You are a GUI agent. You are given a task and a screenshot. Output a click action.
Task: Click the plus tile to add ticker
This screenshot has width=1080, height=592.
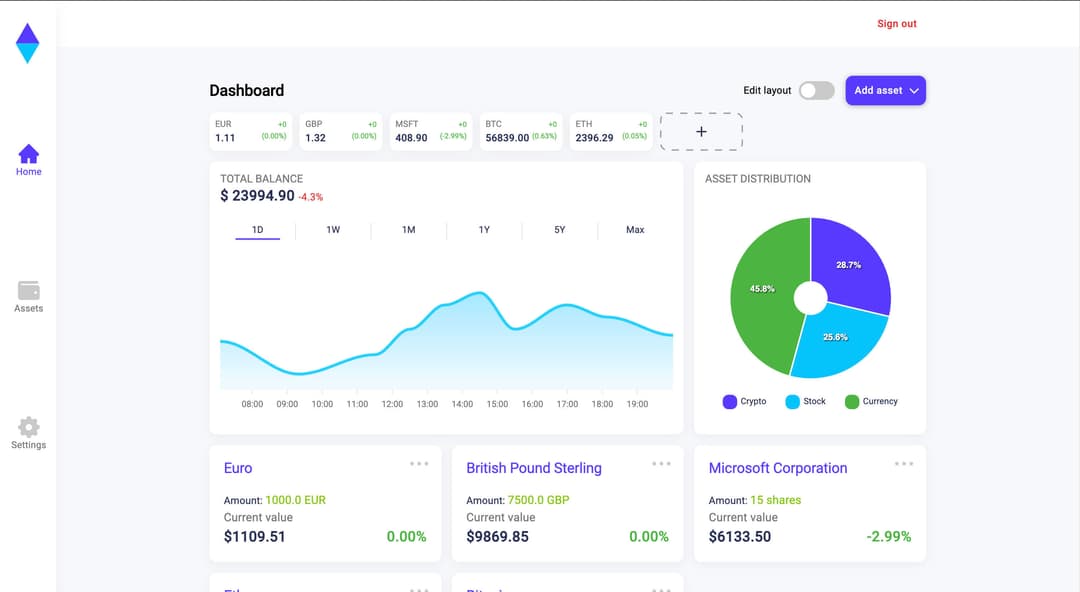701,132
